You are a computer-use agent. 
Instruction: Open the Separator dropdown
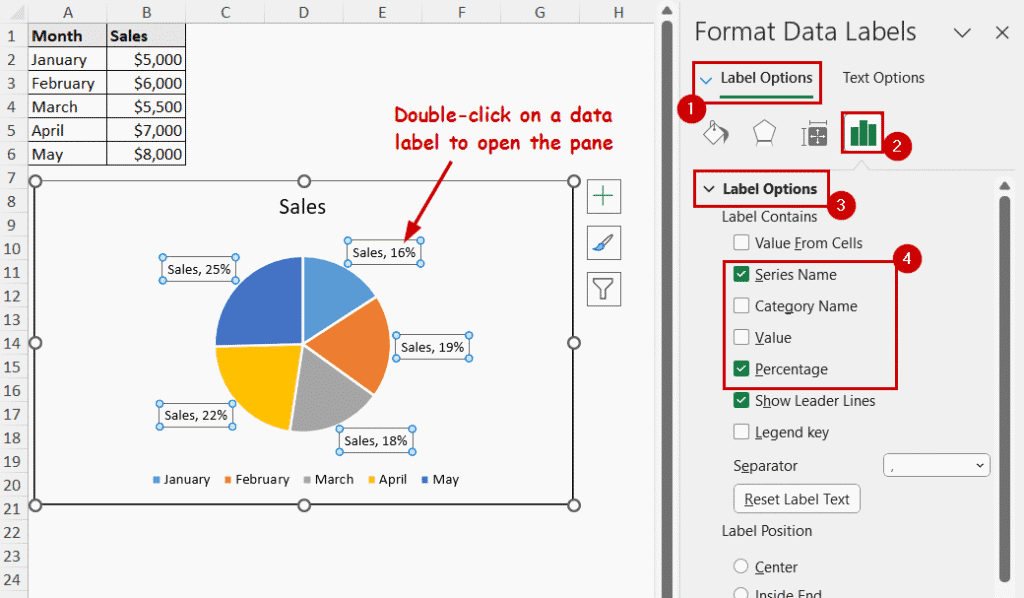coord(936,464)
